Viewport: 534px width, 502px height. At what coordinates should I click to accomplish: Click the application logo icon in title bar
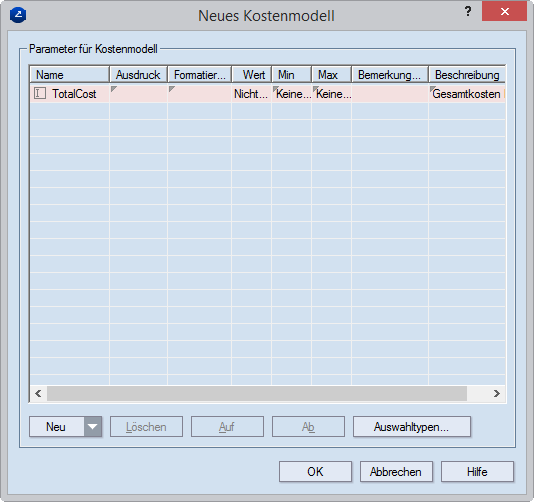click(18, 15)
